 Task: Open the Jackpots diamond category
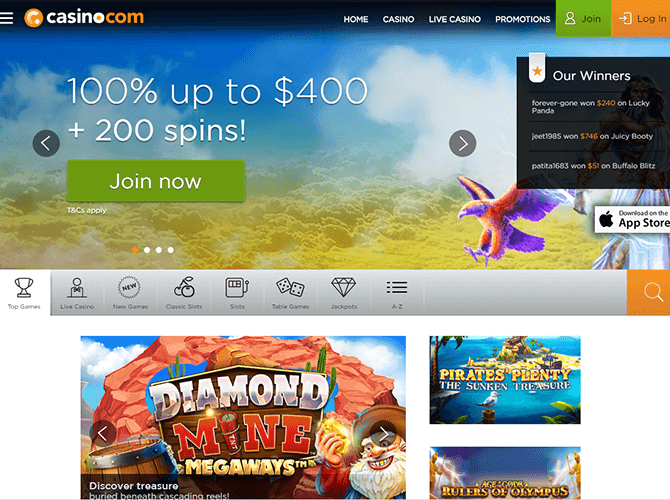pos(344,293)
